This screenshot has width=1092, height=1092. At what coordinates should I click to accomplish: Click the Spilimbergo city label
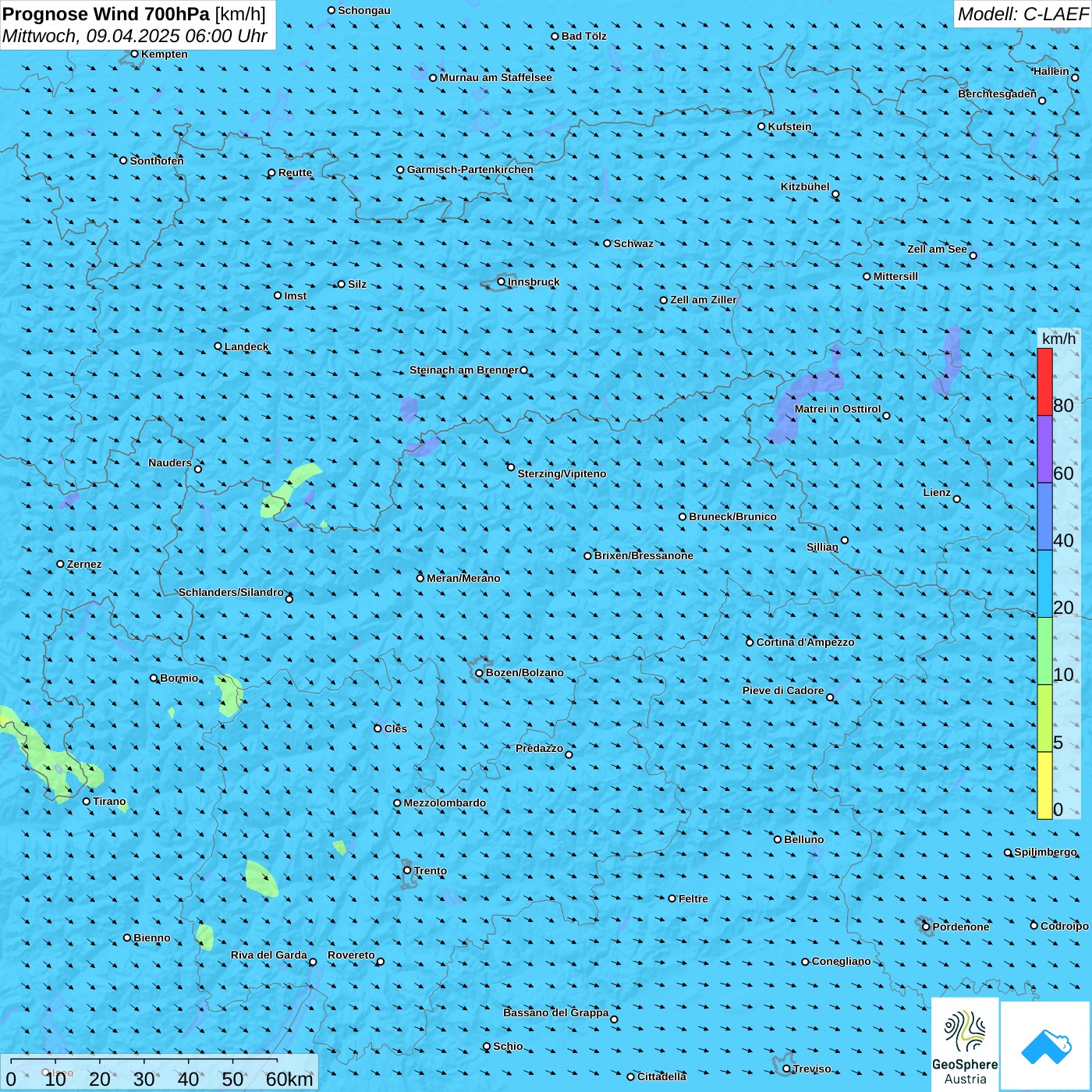pyautogui.click(x=1045, y=852)
